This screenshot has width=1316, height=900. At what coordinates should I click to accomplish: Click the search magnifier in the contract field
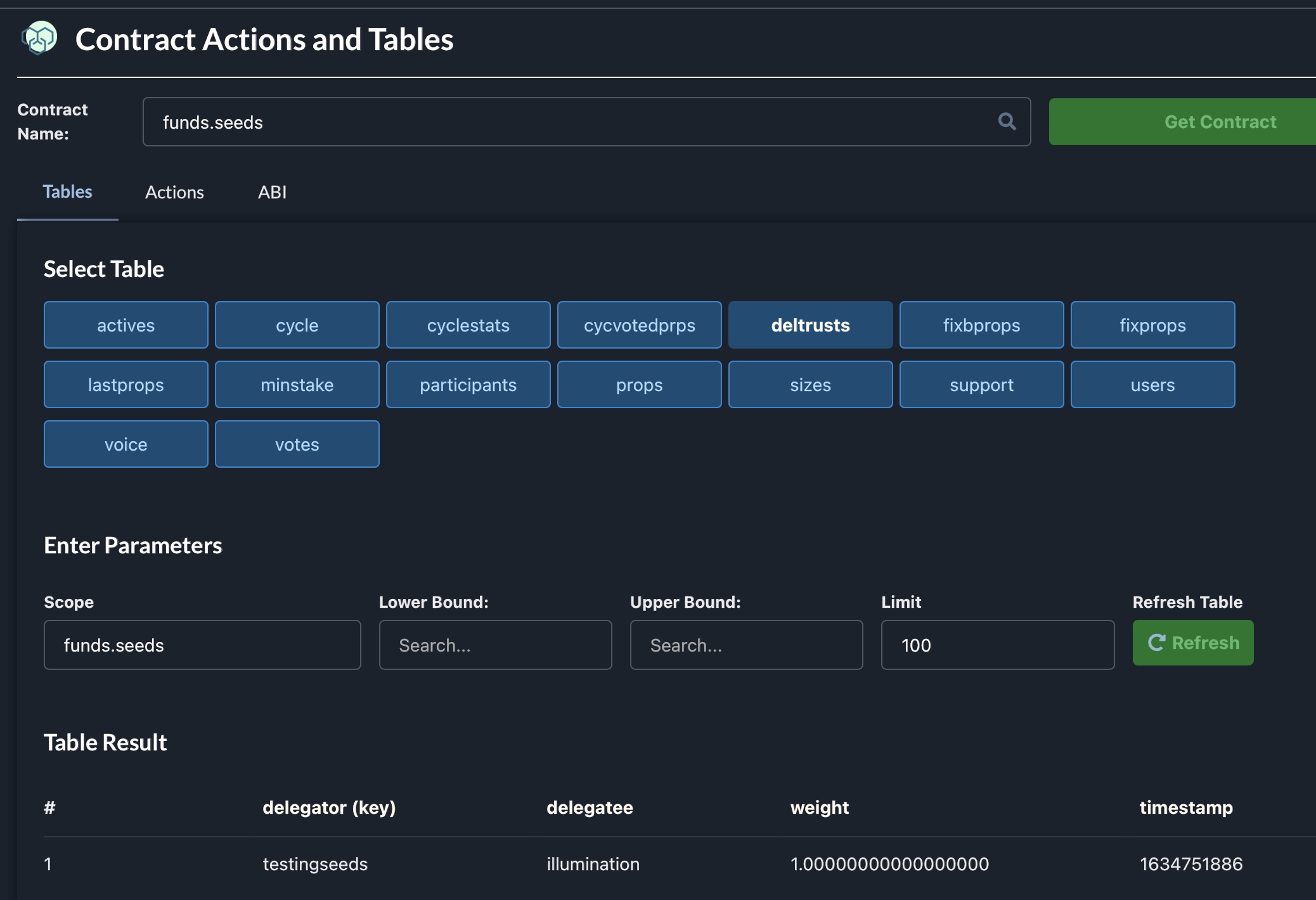click(1007, 121)
